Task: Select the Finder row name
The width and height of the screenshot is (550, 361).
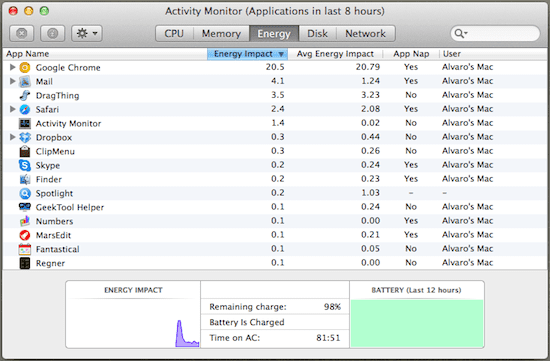Action: tap(49, 179)
